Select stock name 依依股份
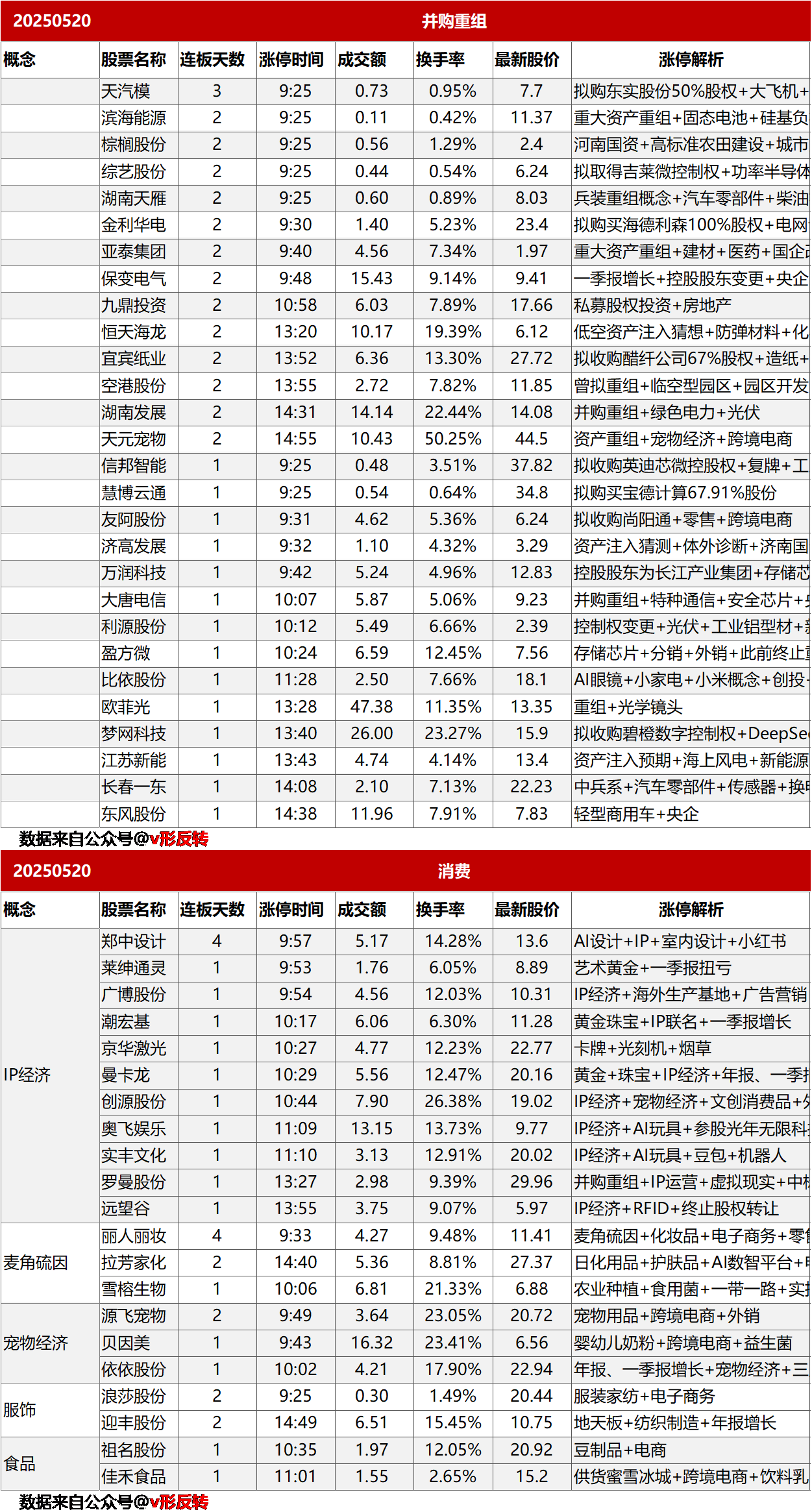Viewport: 812px width, 1512px height. pos(134,1369)
